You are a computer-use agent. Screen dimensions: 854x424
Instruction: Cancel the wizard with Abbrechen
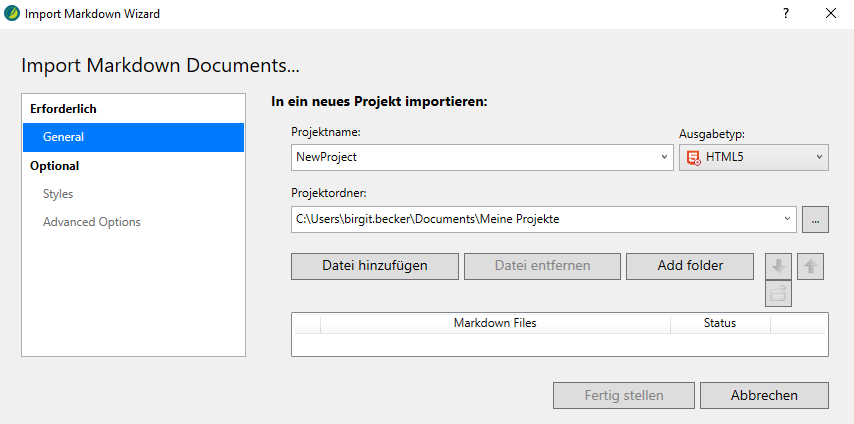(x=764, y=395)
